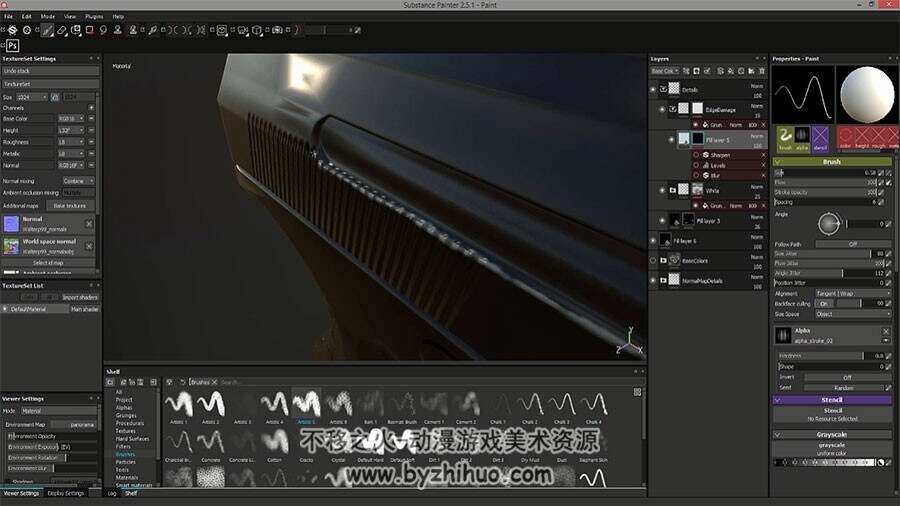Screen dimensions: 900x506
Task: Toggle the Sharpen filter visibility
Action: 696,155
